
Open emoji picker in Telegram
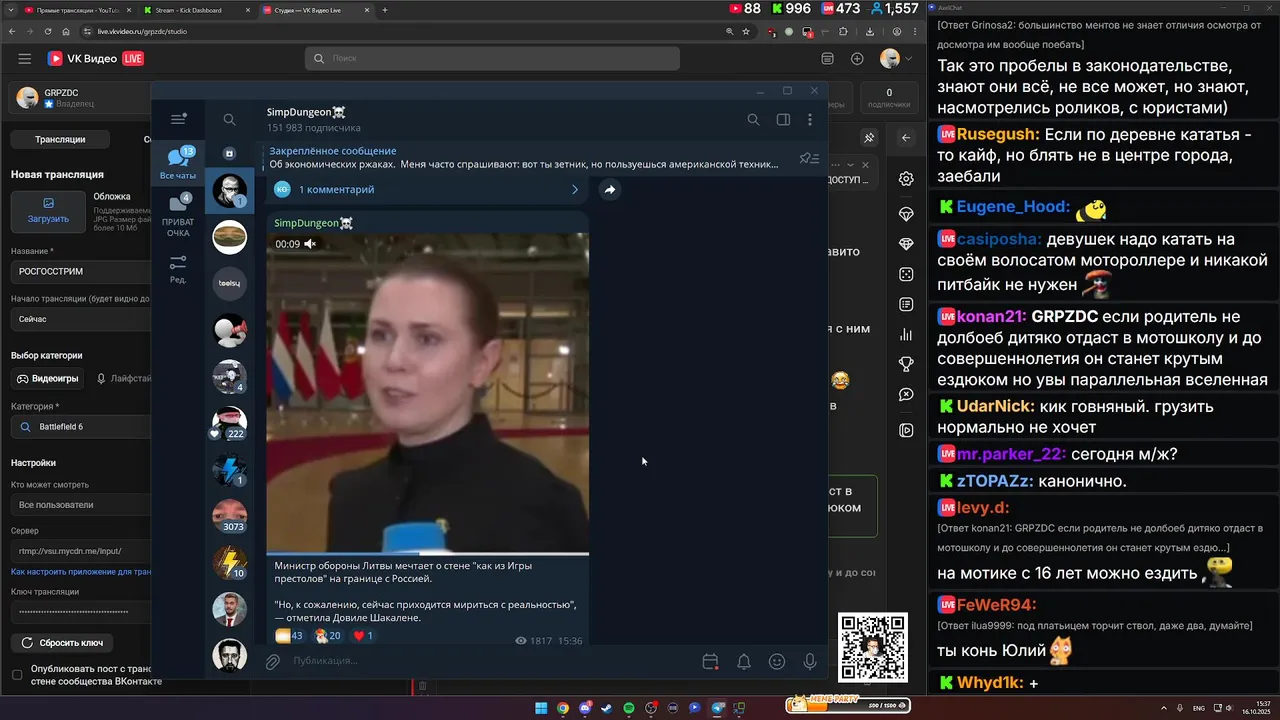[x=777, y=661]
